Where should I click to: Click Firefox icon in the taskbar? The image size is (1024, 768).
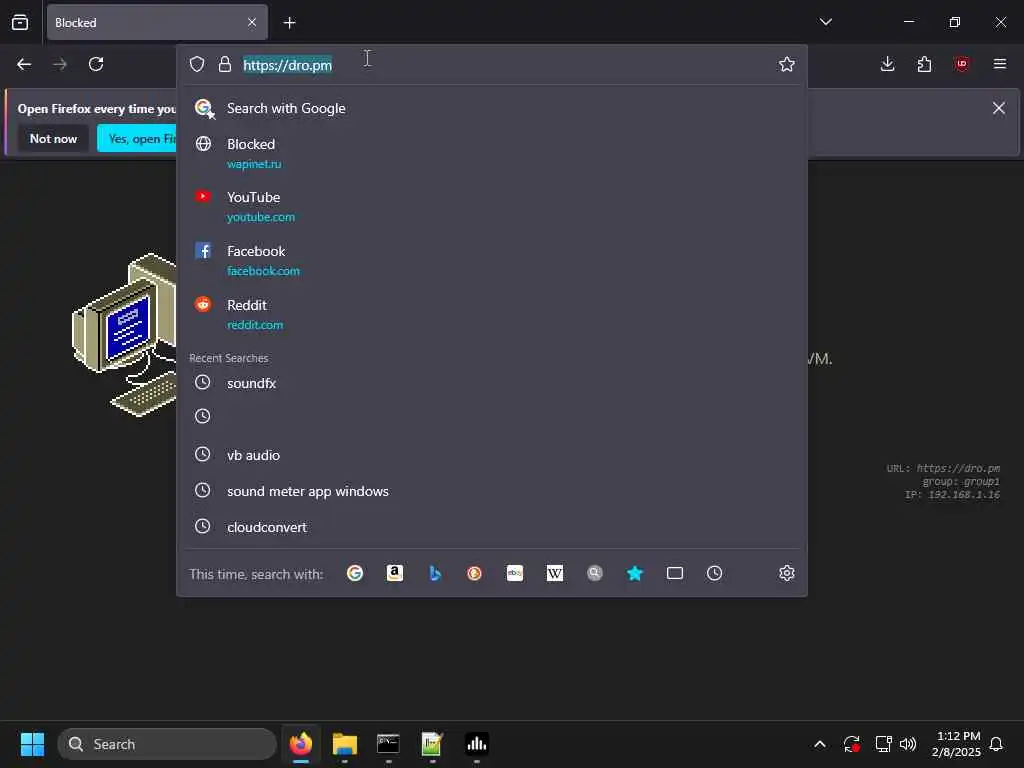point(301,744)
